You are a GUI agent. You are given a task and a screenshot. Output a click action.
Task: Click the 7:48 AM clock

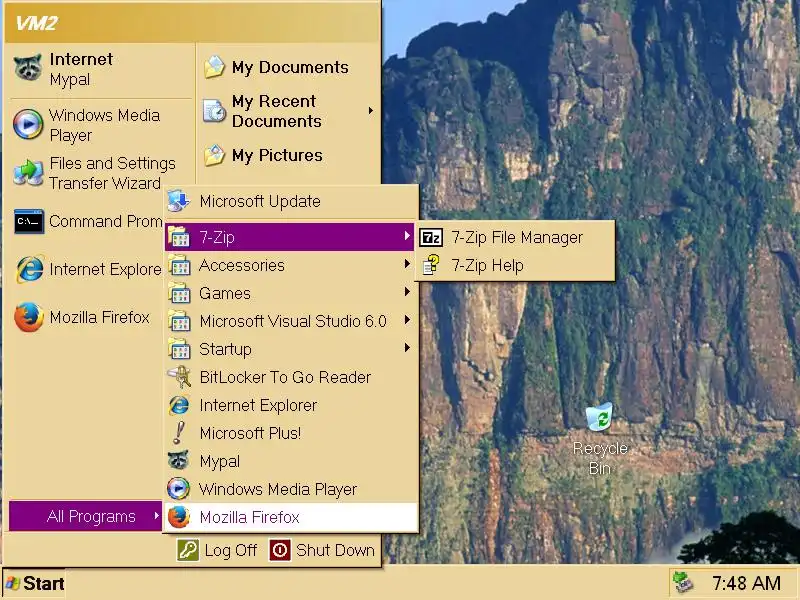(746, 583)
